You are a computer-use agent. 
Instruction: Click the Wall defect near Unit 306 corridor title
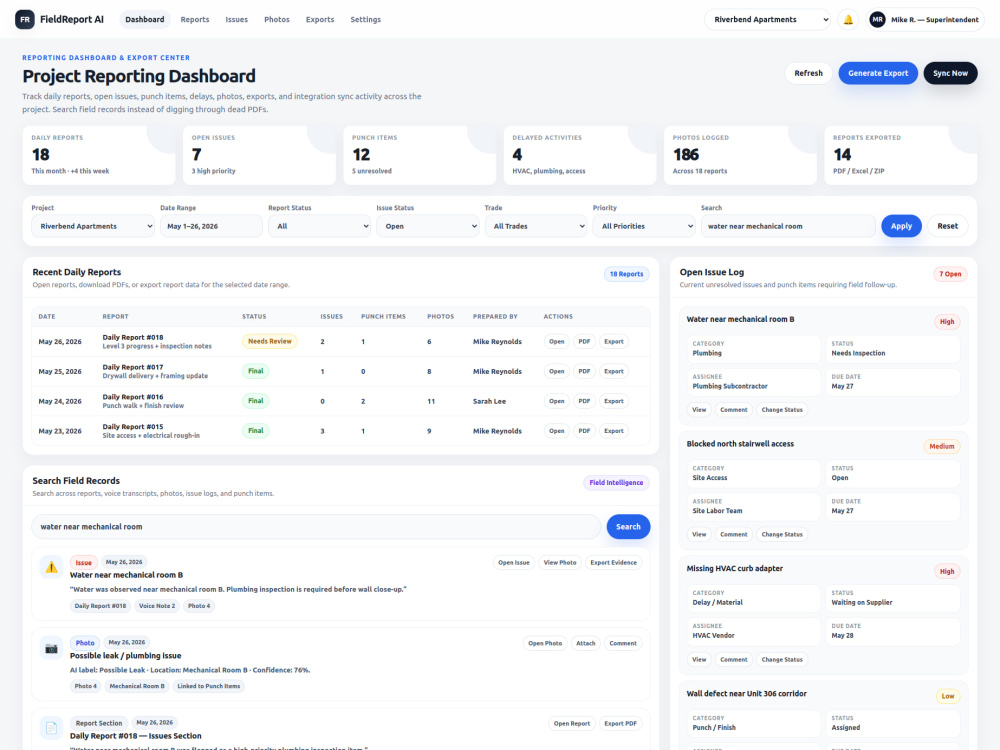(746, 694)
